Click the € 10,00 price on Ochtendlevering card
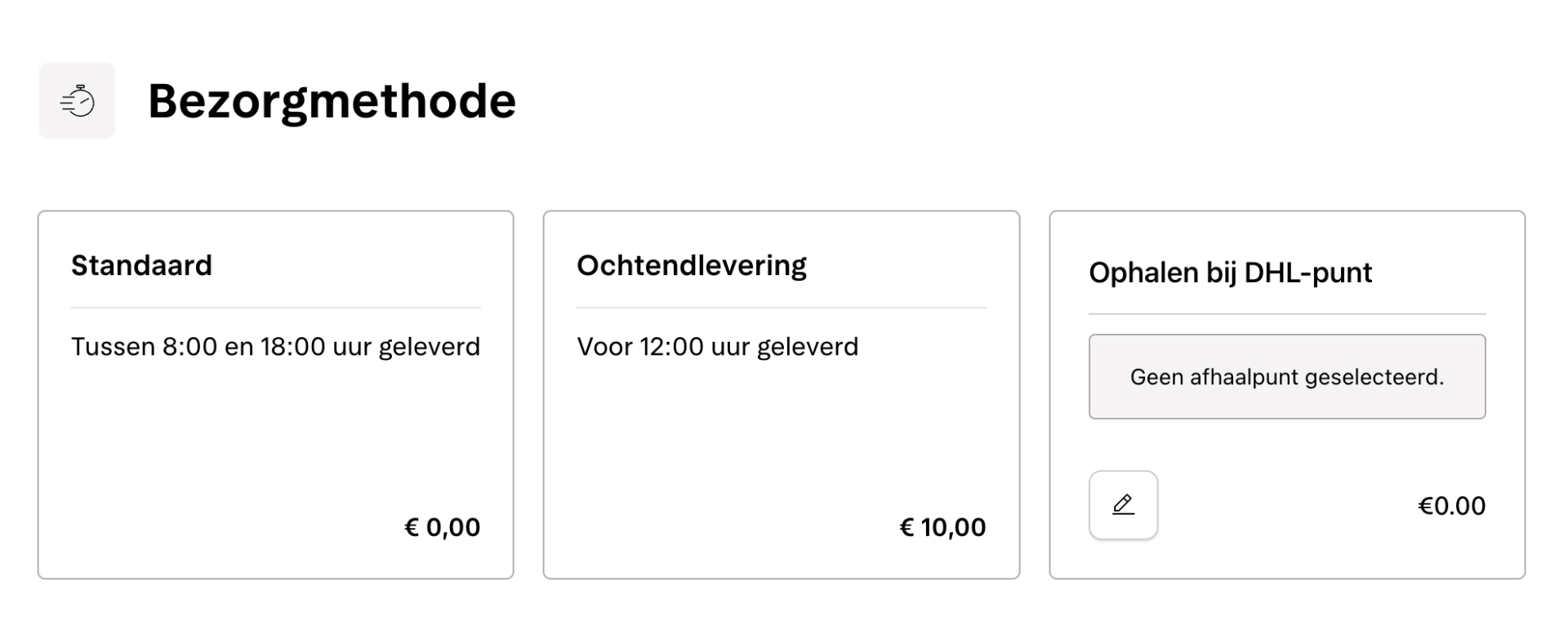The image size is (1568, 621). coord(942,527)
